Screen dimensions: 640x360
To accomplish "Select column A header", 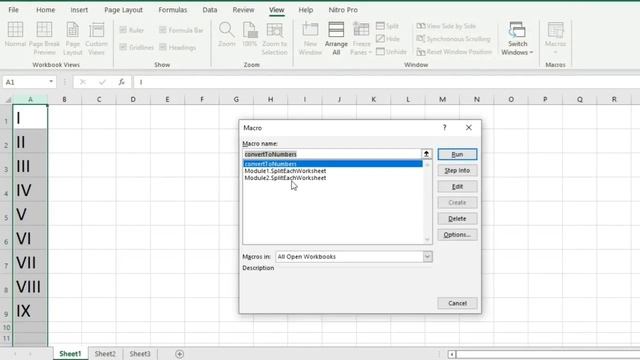I will pos(30,99).
